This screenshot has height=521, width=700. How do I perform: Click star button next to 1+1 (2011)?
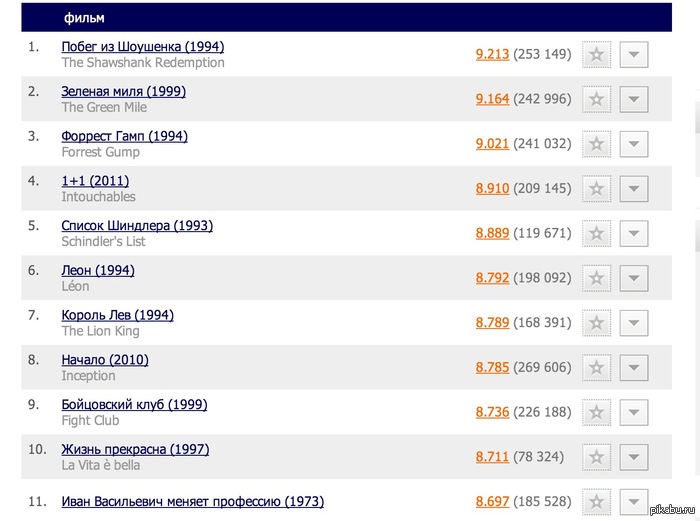pos(596,189)
